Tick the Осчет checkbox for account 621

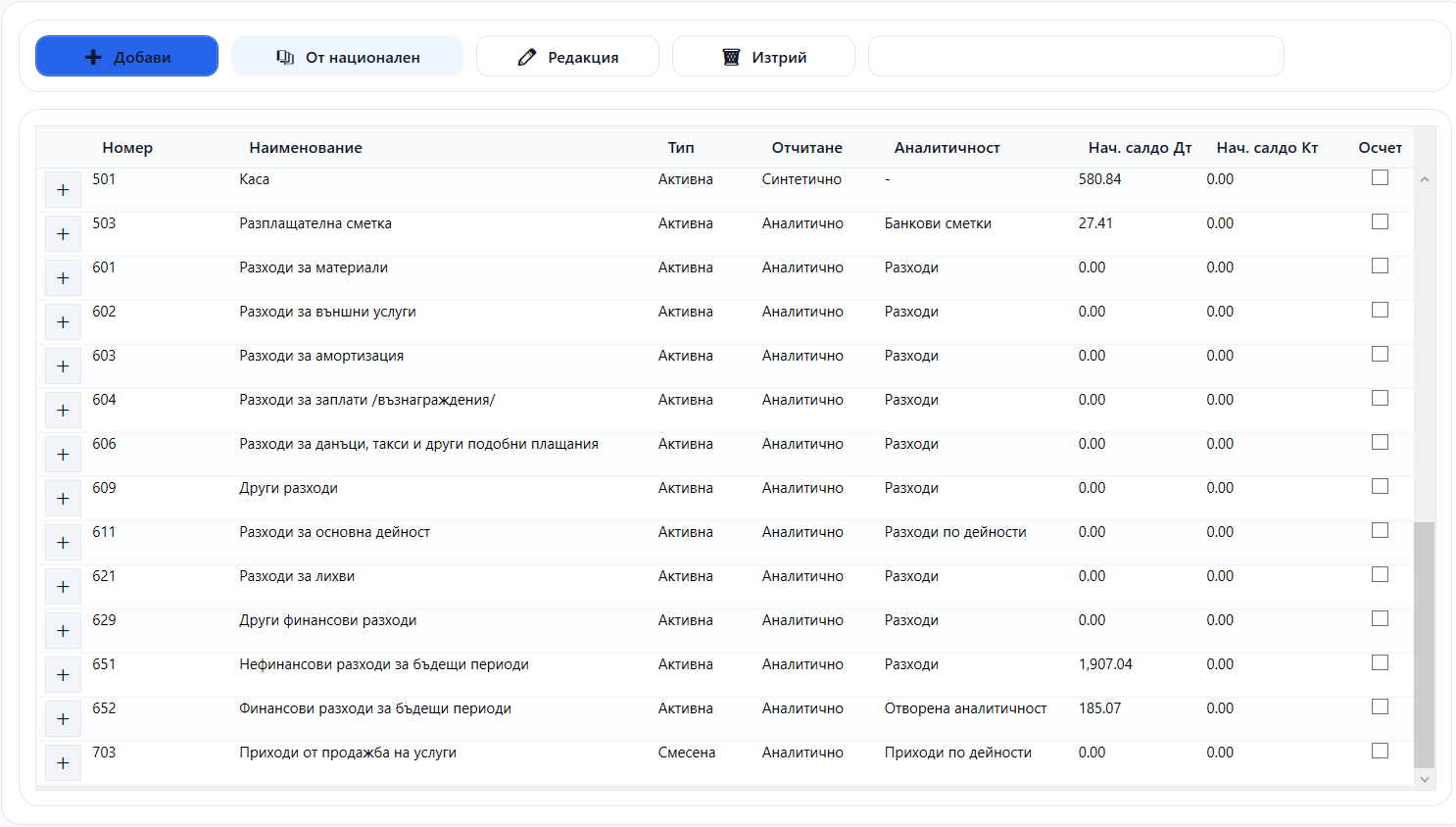(x=1380, y=574)
